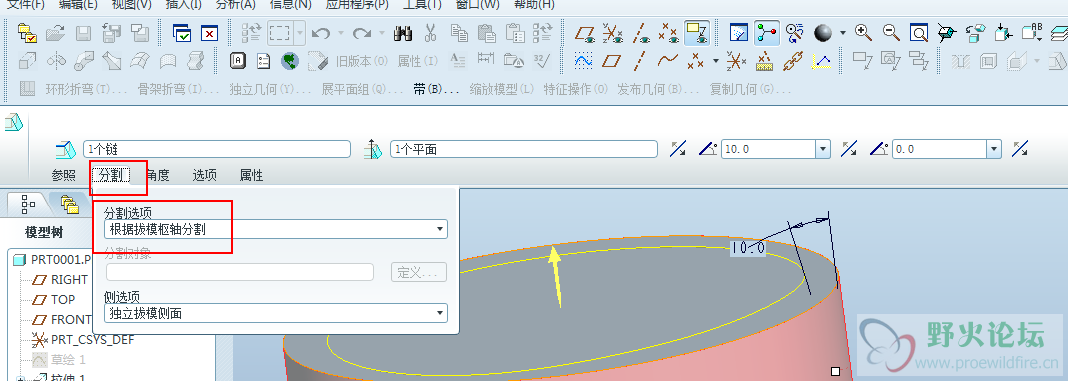The width and height of the screenshot is (1068, 381).
Task: Open the selection box tool dropdown arrow
Action: (x=300, y=33)
